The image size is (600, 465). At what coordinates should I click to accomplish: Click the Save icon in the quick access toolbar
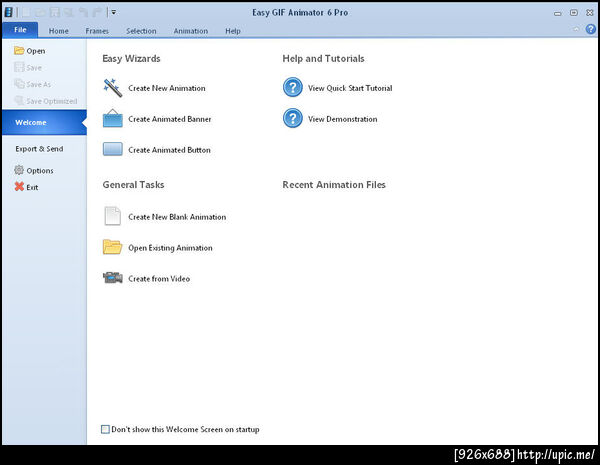(55, 12)
